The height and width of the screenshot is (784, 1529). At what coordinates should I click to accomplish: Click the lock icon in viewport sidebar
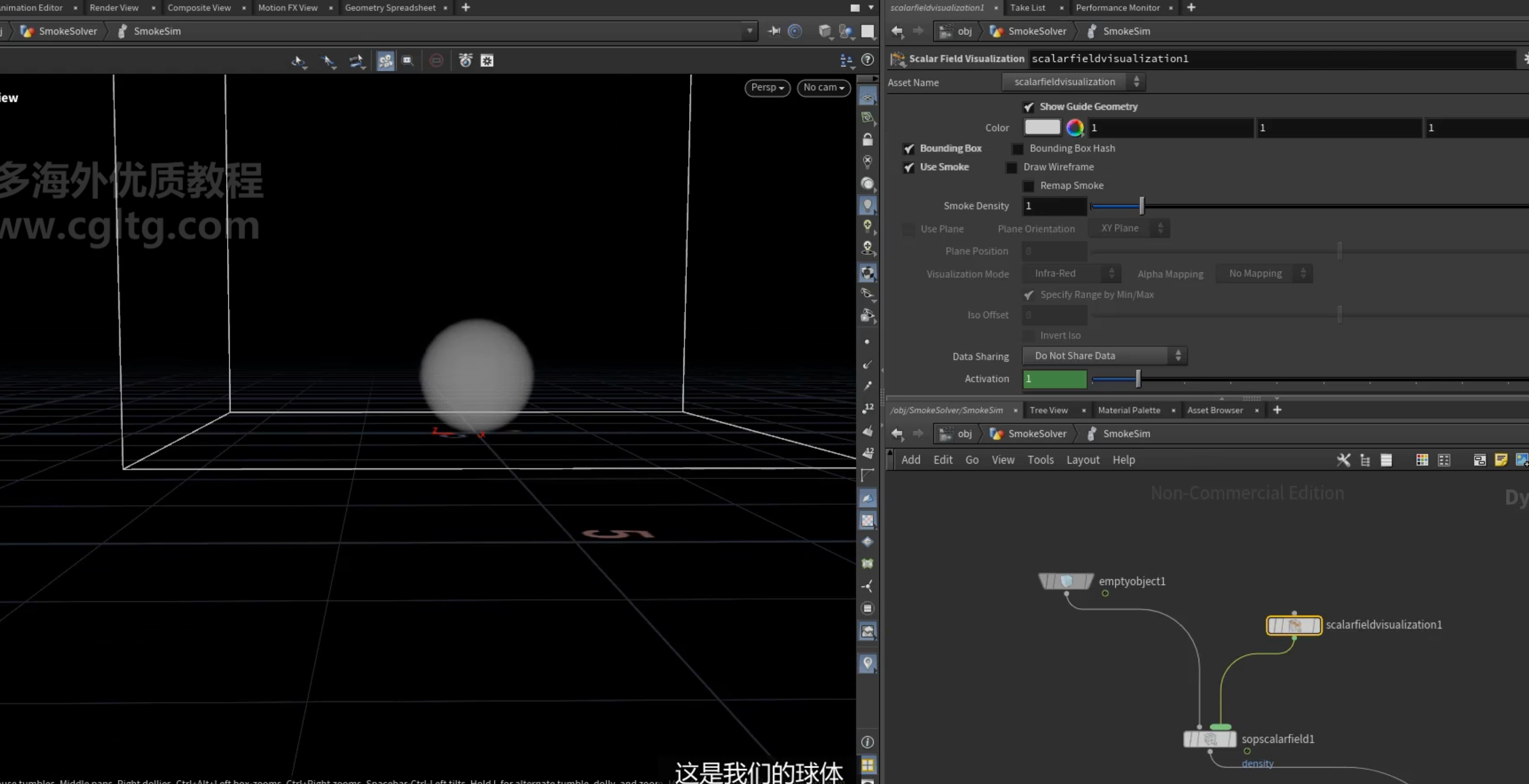(868, 139)
